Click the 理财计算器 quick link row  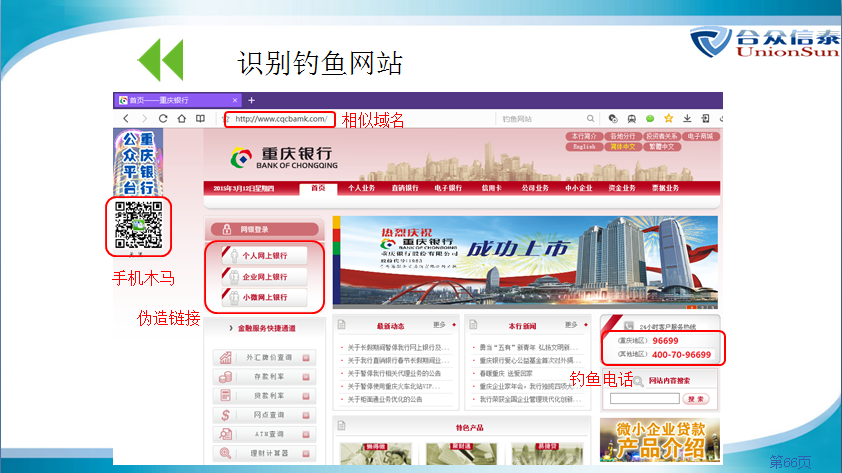click(264, 453)
